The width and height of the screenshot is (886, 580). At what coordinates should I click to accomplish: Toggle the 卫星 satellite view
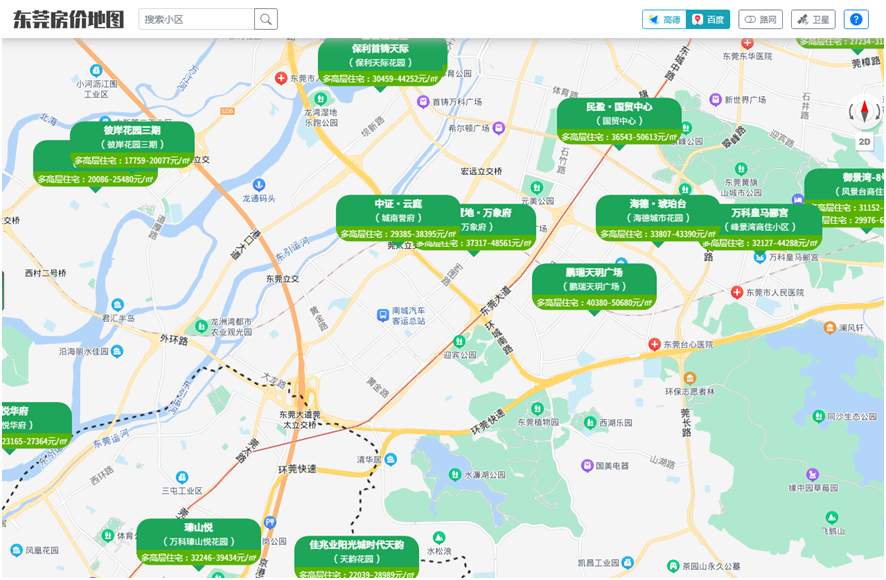point(813,19)
